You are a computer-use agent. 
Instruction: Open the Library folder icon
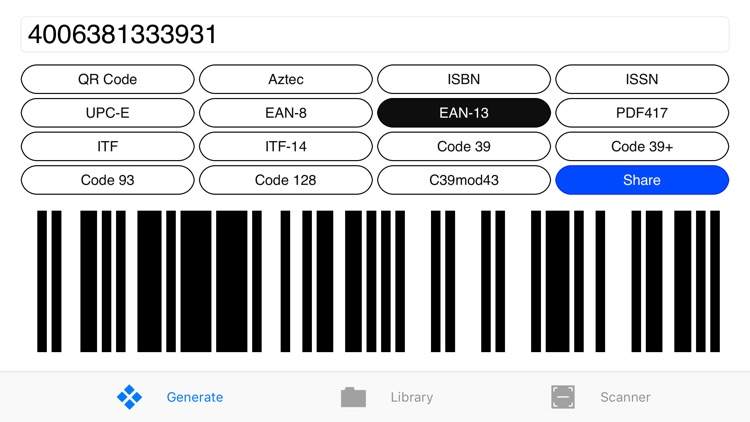353,397
